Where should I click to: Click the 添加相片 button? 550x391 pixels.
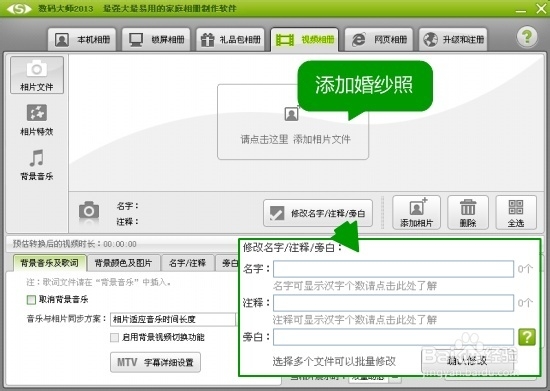416,213
